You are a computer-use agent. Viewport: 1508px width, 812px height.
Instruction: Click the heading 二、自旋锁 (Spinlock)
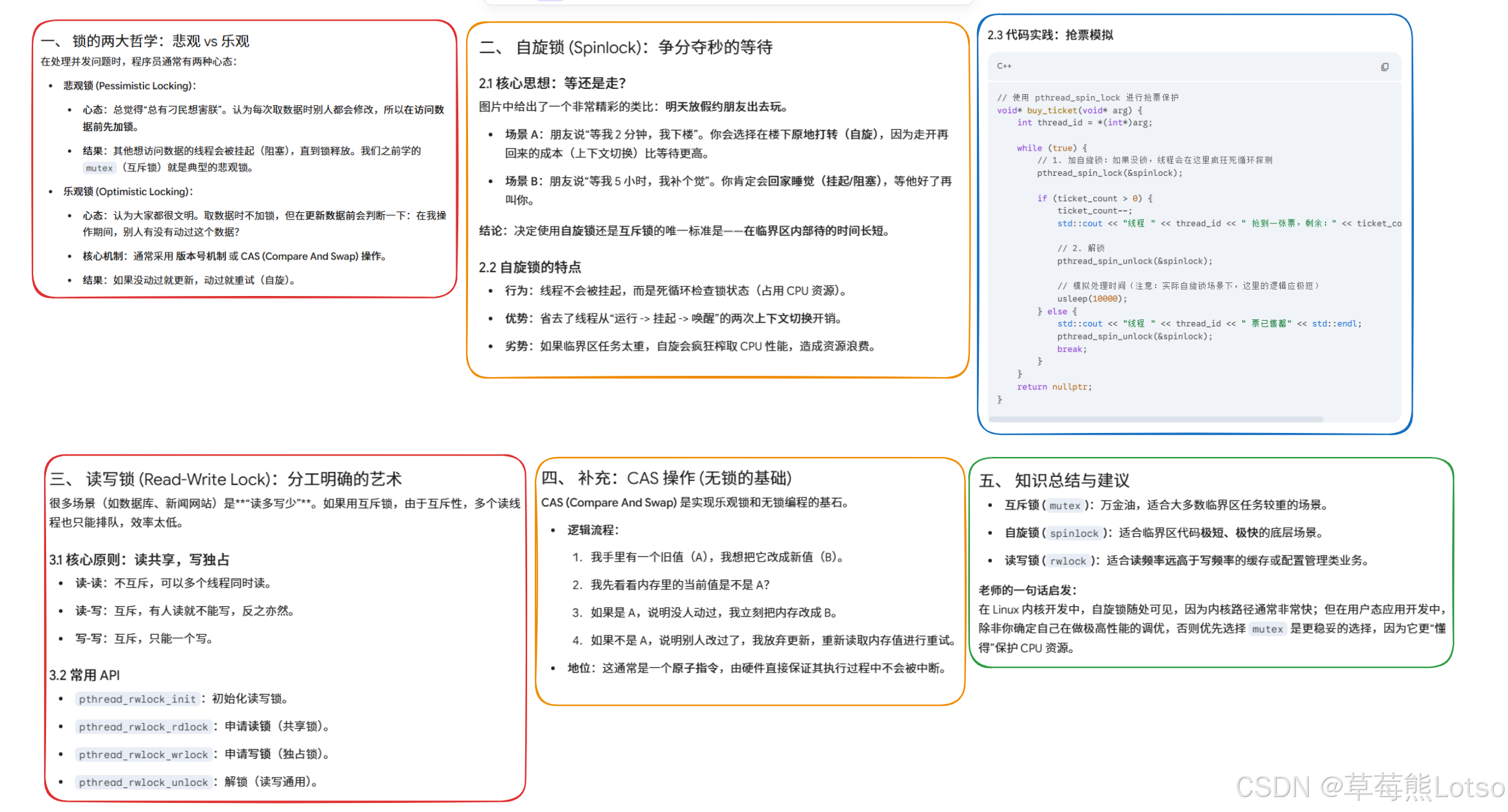click(625, 47)
